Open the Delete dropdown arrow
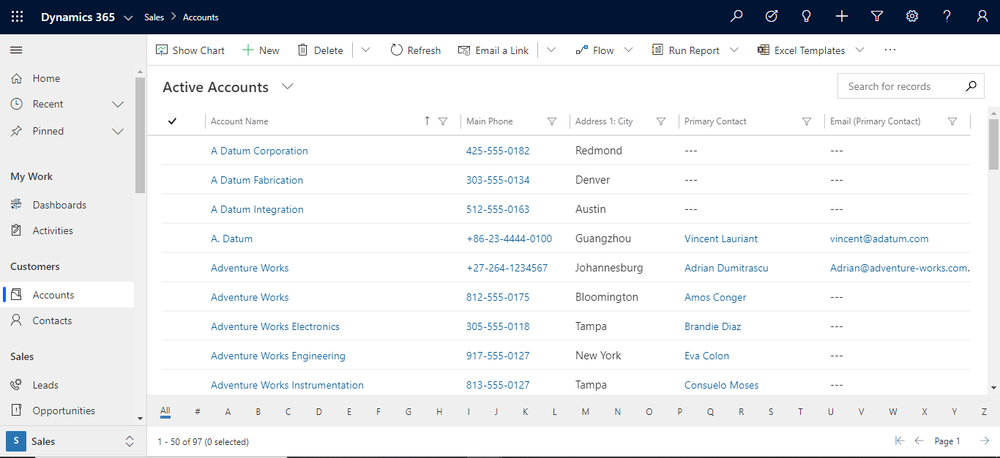Image resolution: width=1000 pixels, height=458 pixels. point(365,50)
